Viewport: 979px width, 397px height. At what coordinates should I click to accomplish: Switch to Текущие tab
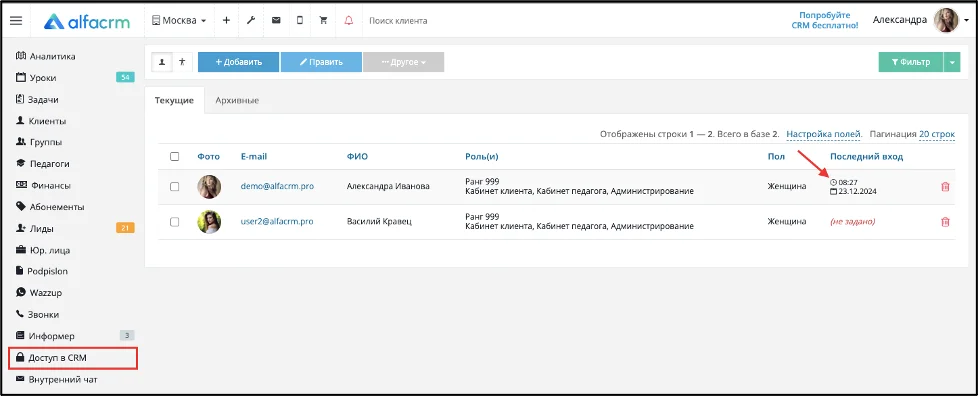174,100
